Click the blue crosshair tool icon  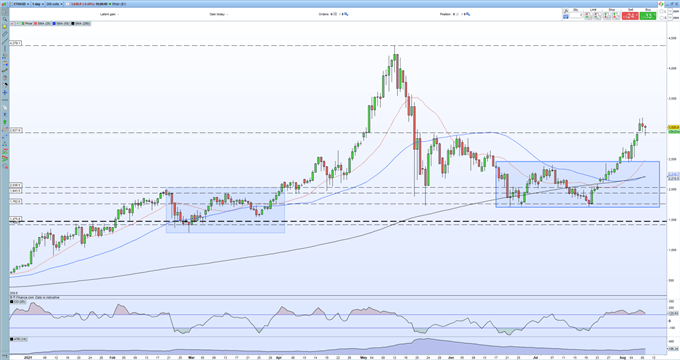5,92
